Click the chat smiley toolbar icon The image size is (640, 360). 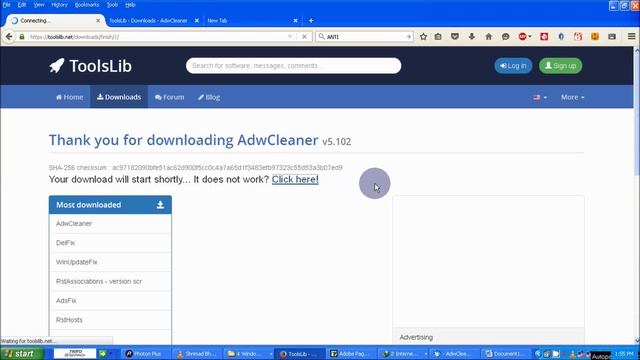click(505, 37)
